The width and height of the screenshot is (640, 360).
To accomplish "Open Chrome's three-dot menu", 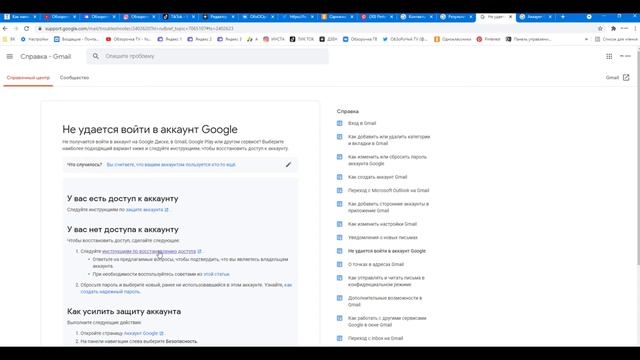I will (x=636, y=29).
